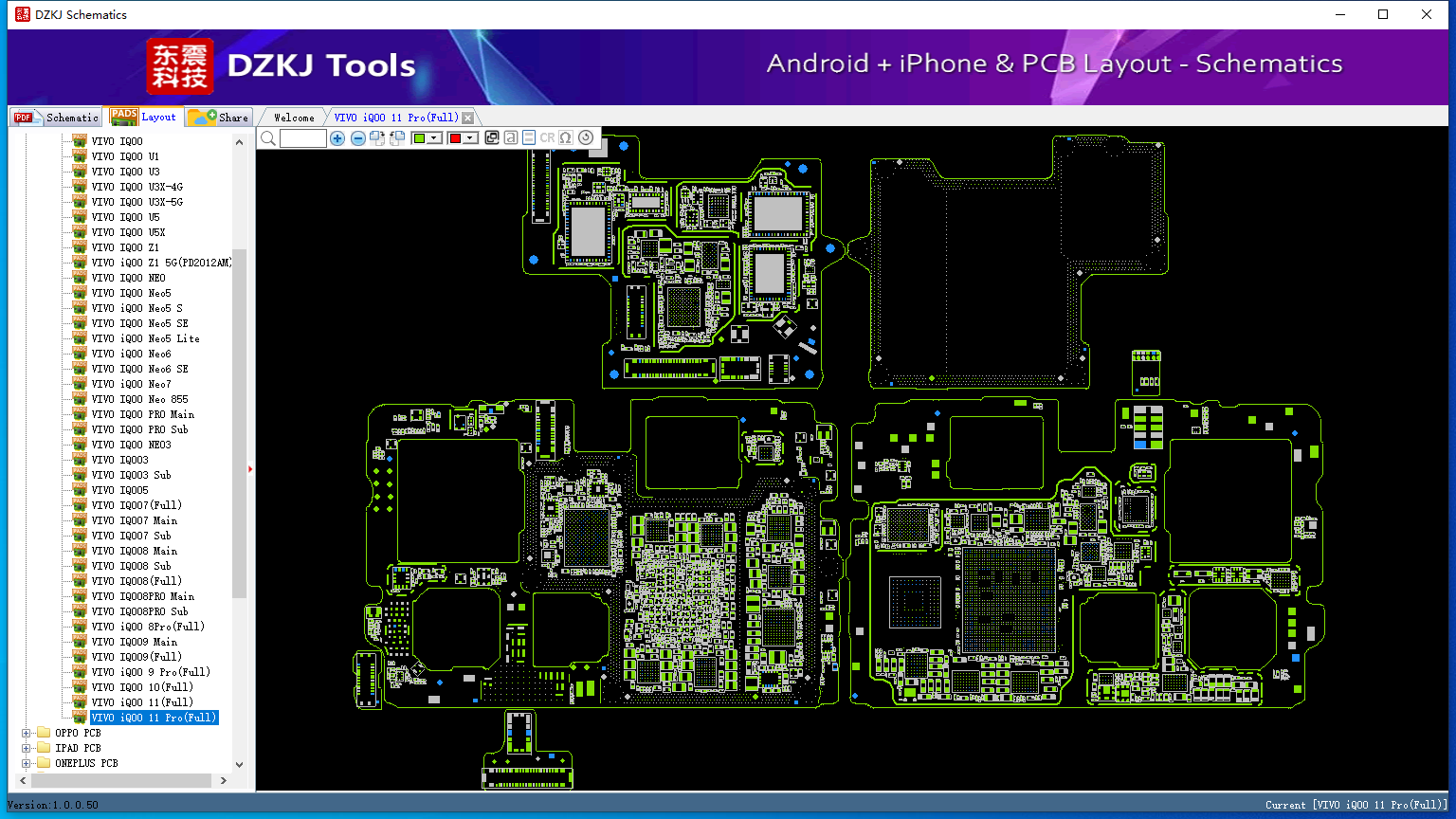Select VIVO IQOO PRO Main layout
This screenshot has height=819, width=1456.
coord(142,414)
